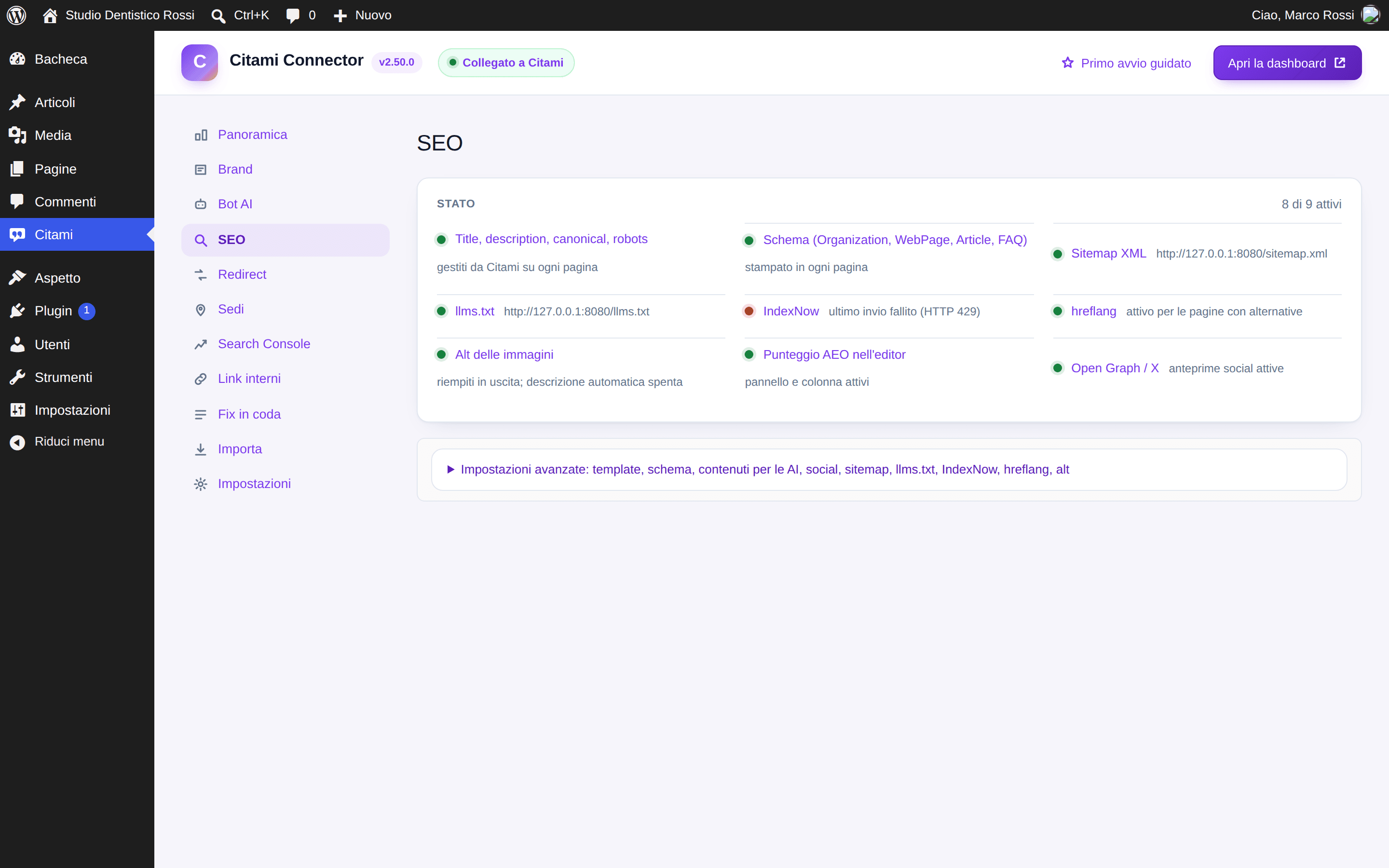Open the hreflang status link
The image size is (1389, 868).
tap(1093, 311)
